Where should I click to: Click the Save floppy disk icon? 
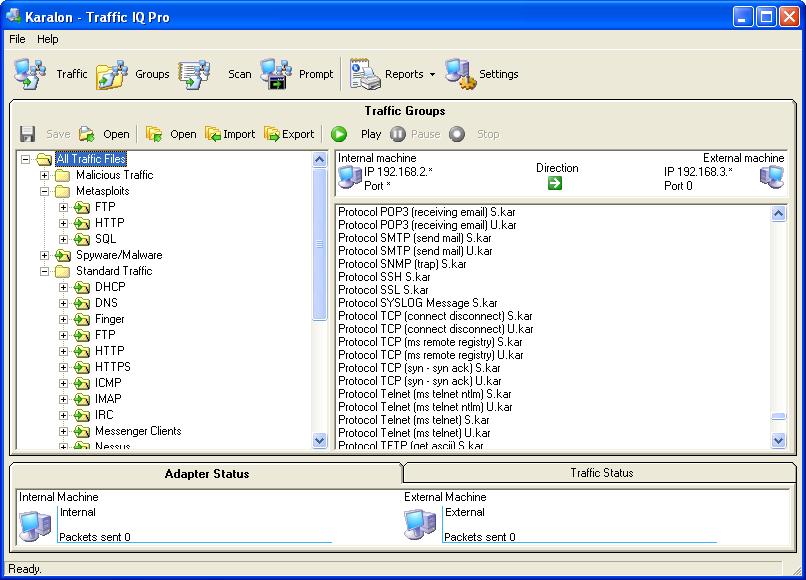click(27, 134)
